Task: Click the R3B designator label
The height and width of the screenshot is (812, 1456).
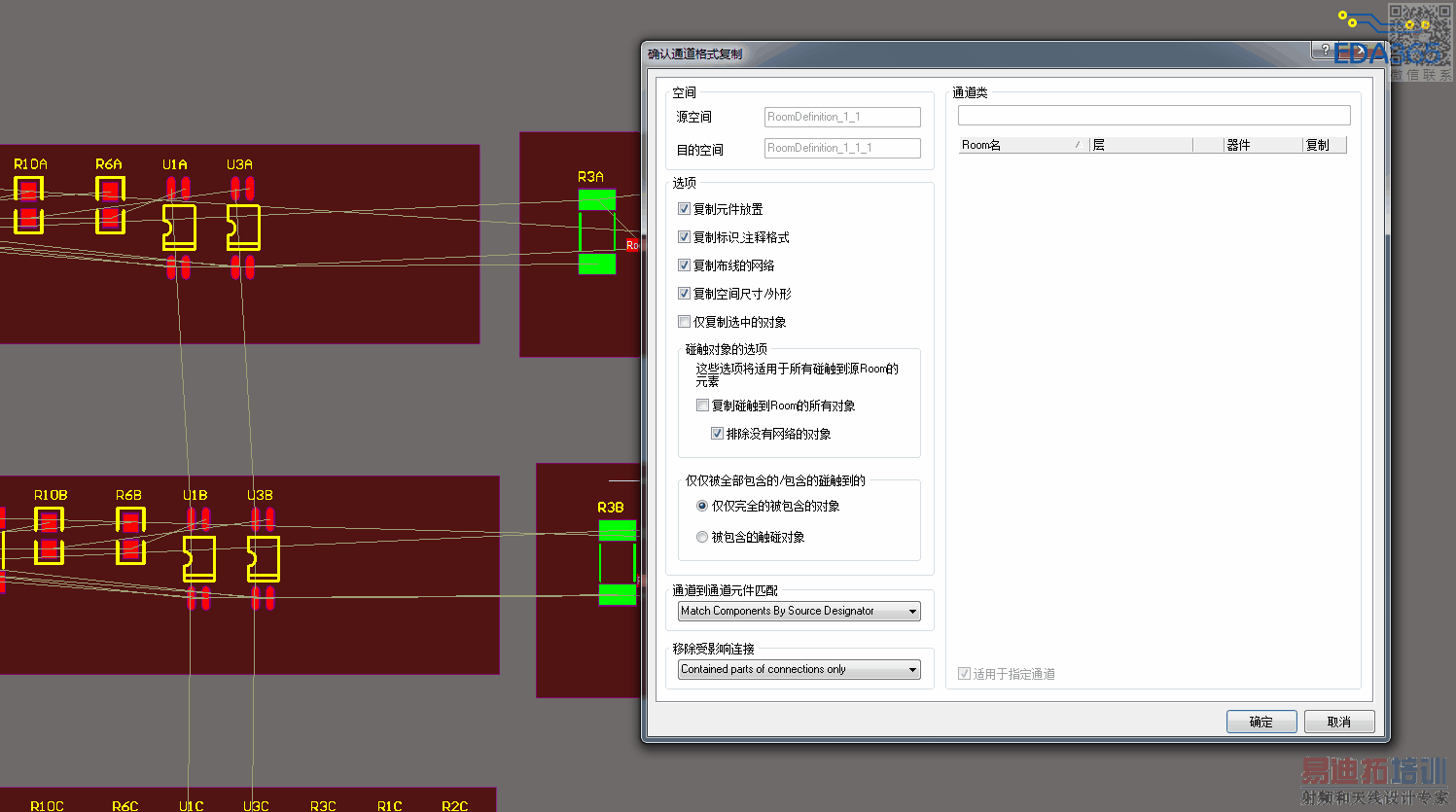Action: click(611, 508)
